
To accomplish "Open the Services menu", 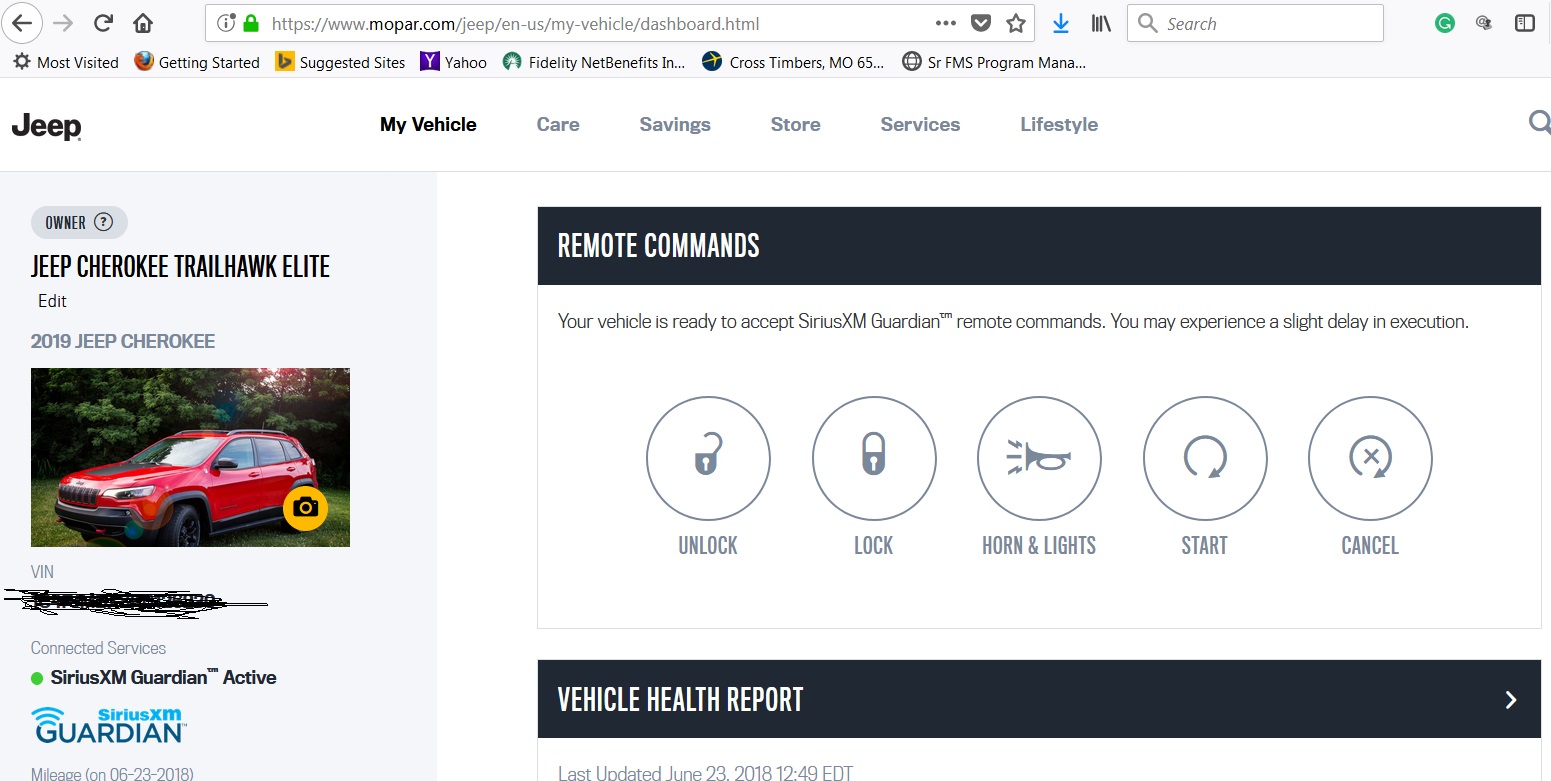I will tap(920, 124).
